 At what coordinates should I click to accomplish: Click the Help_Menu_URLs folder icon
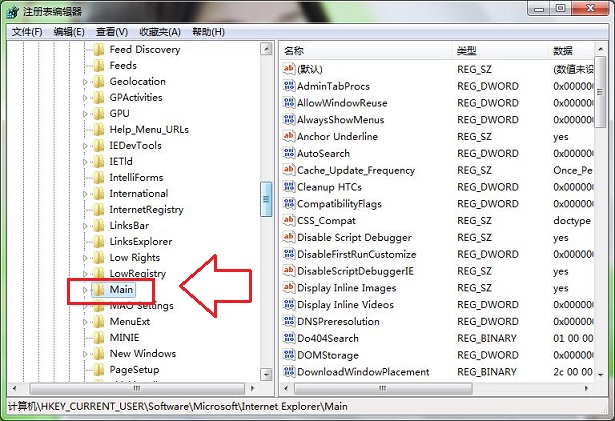click(99, 130)
